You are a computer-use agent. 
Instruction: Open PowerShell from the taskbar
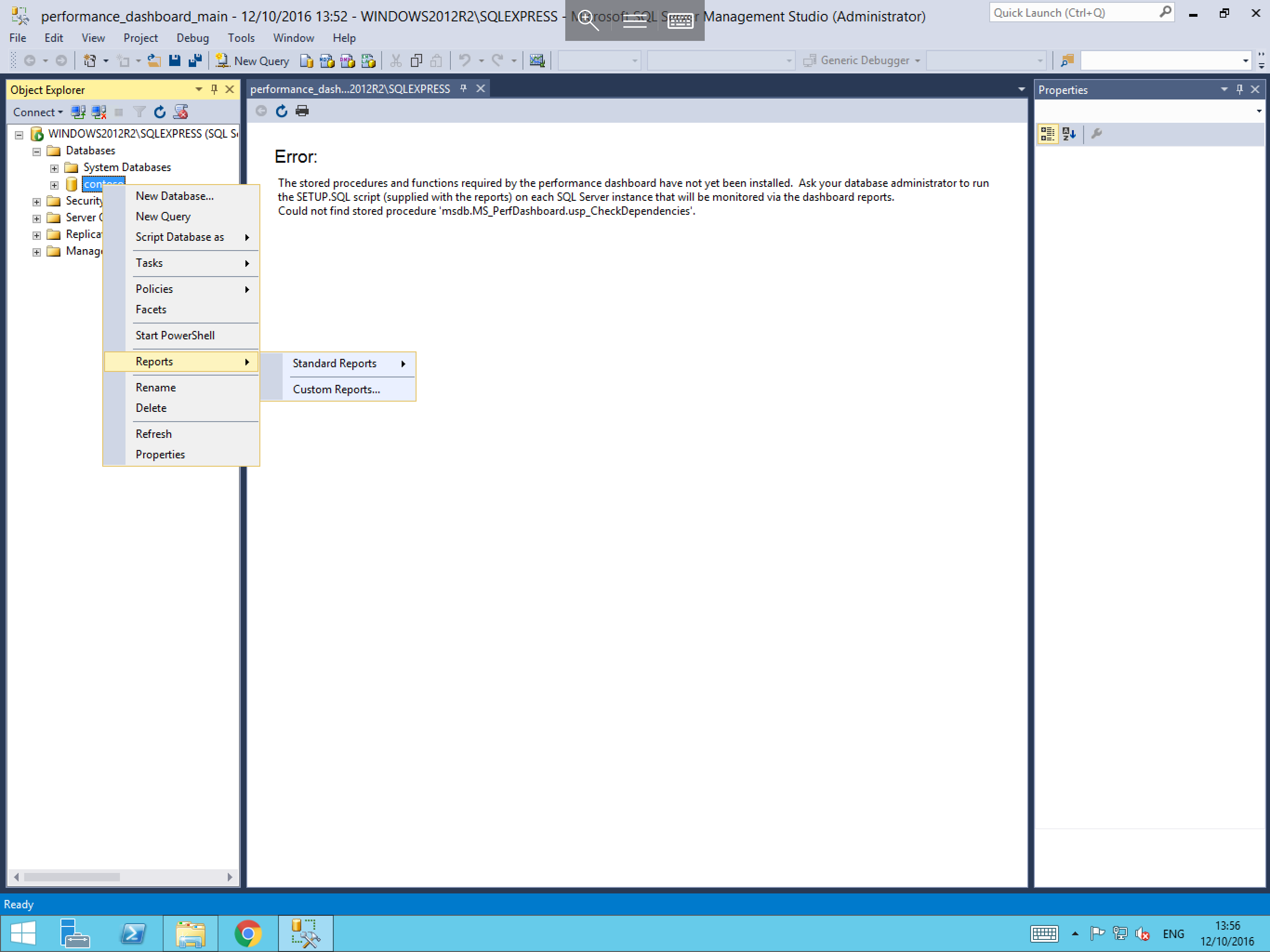pos(132,933)
